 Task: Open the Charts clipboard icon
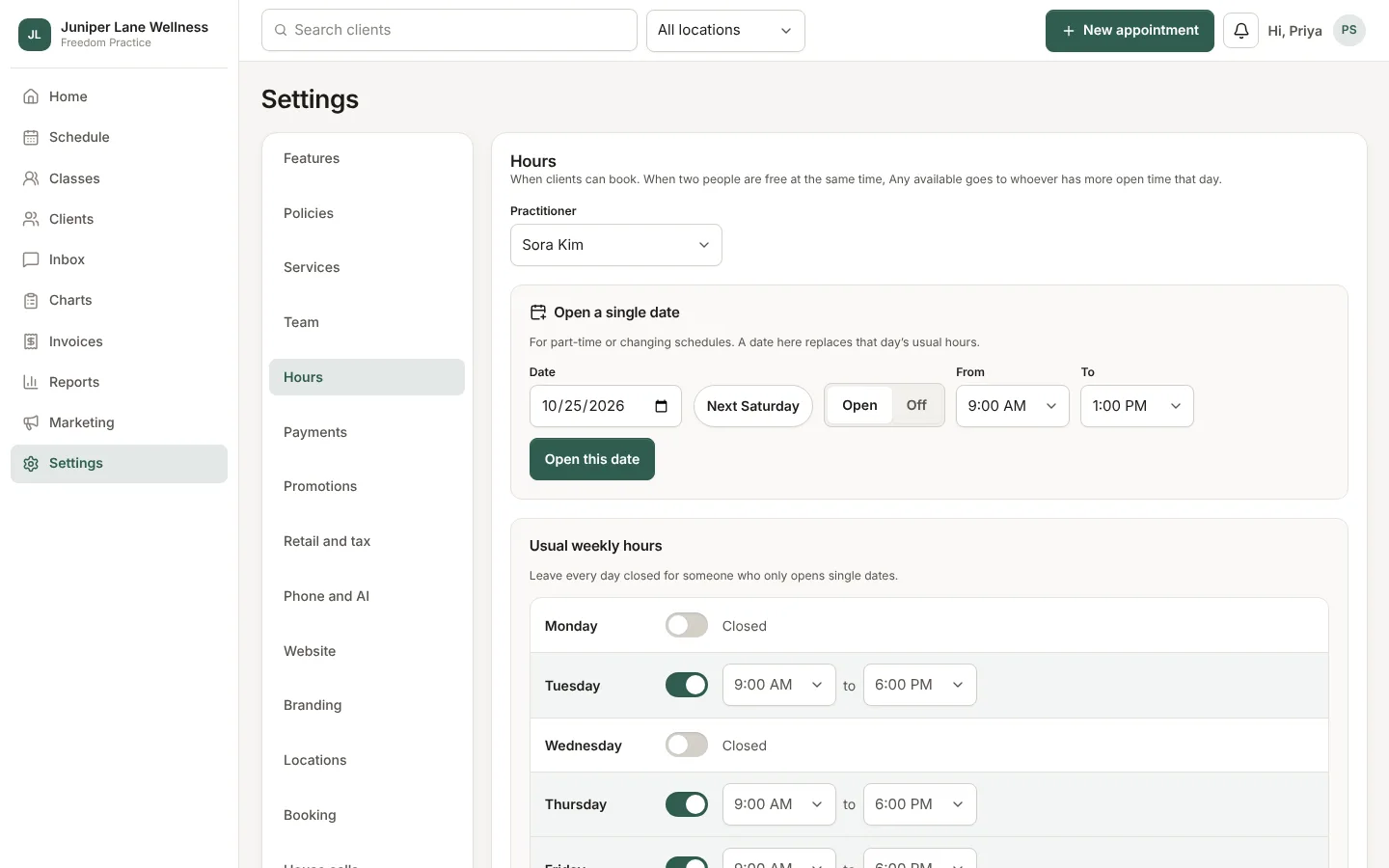[31, 300]
